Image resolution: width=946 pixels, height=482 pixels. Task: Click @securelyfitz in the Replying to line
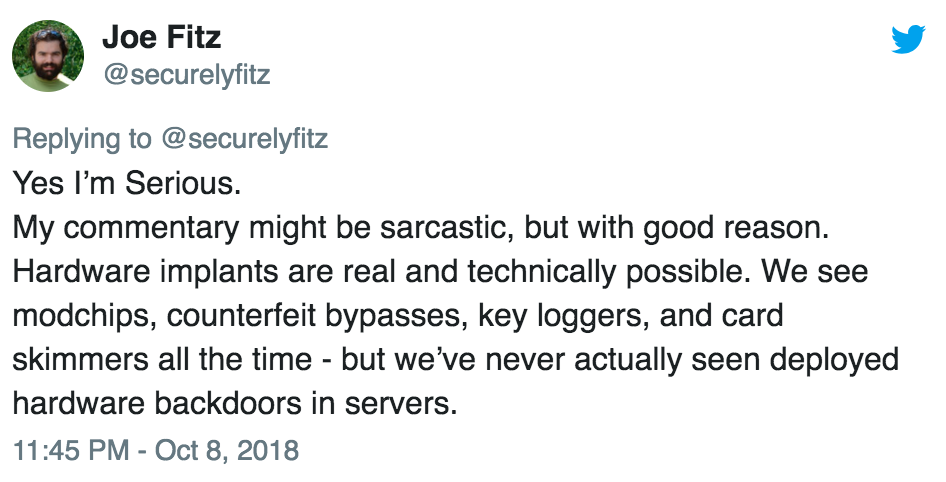point(244,139)
